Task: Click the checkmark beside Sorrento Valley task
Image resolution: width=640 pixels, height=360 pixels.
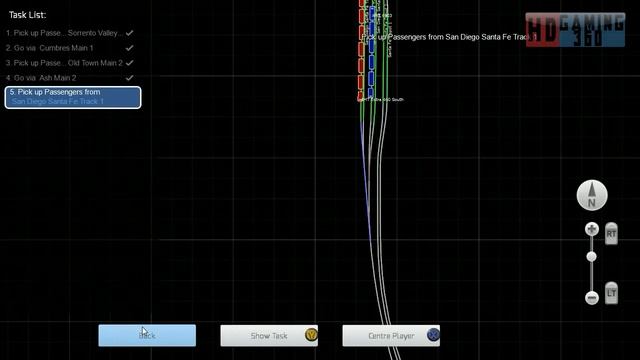Action: (x=129, y=33)
